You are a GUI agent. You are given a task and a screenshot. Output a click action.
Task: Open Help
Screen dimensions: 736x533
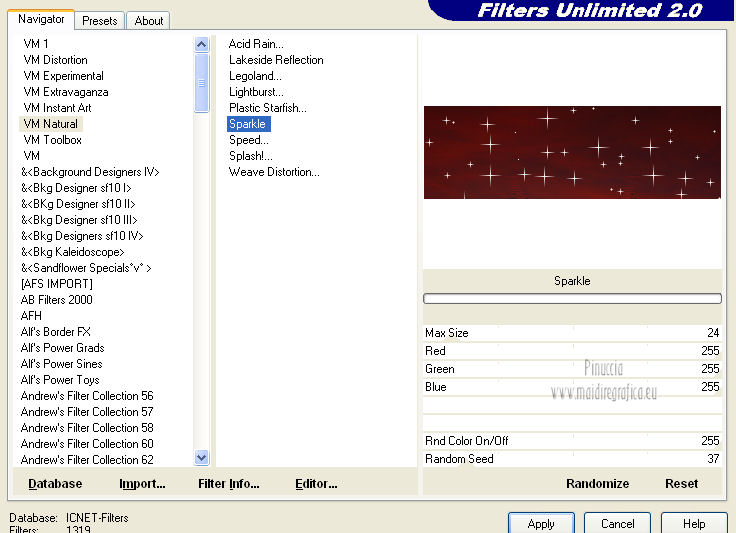(x=694, y=524)
